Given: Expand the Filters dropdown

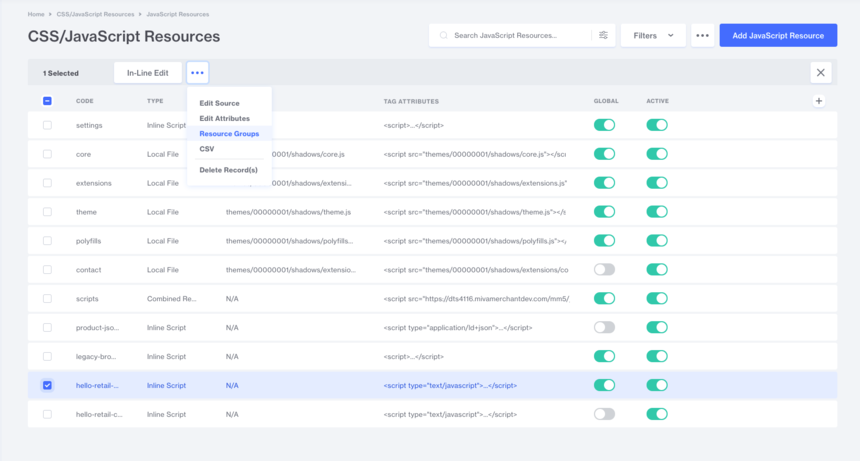Looking at the screenshot, I should [x=653, y=35].
